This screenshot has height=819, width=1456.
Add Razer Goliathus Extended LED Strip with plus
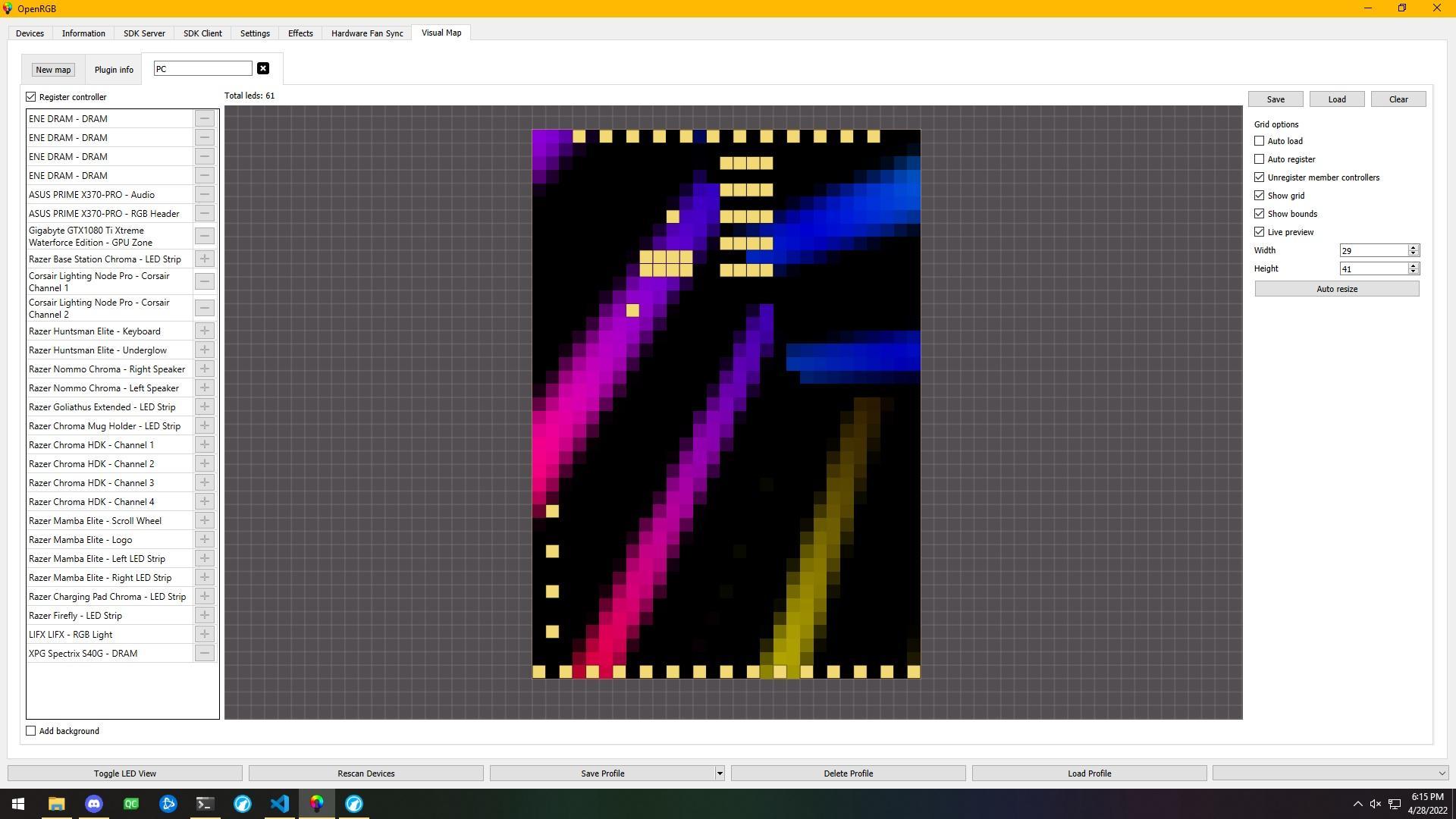[x=204, y=406]
